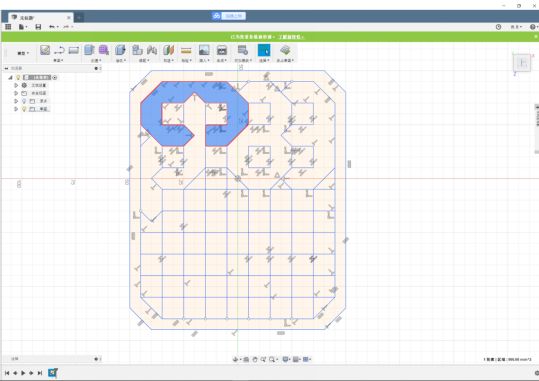This screenshot has height=381, width=539.
Task: Open the Insert menu dropdown
Action: tap(204, 61)
